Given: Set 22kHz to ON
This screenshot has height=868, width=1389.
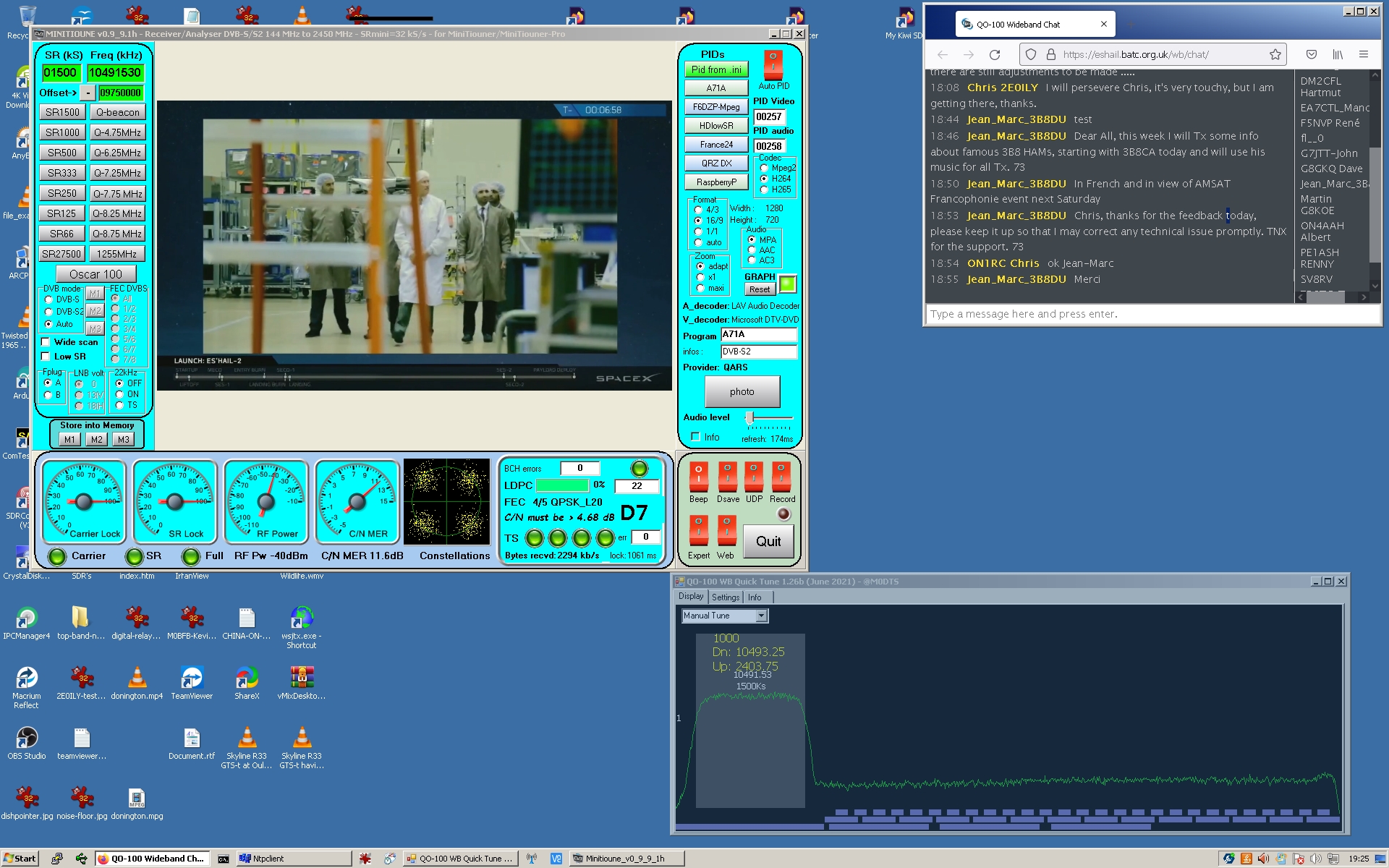Looking at the screenshot, I should (x=120, y=394).
